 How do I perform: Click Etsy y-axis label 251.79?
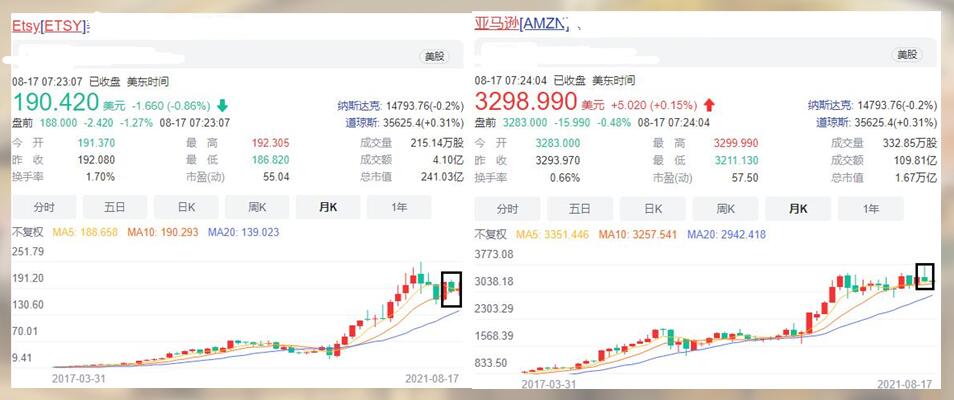point(28,251)
